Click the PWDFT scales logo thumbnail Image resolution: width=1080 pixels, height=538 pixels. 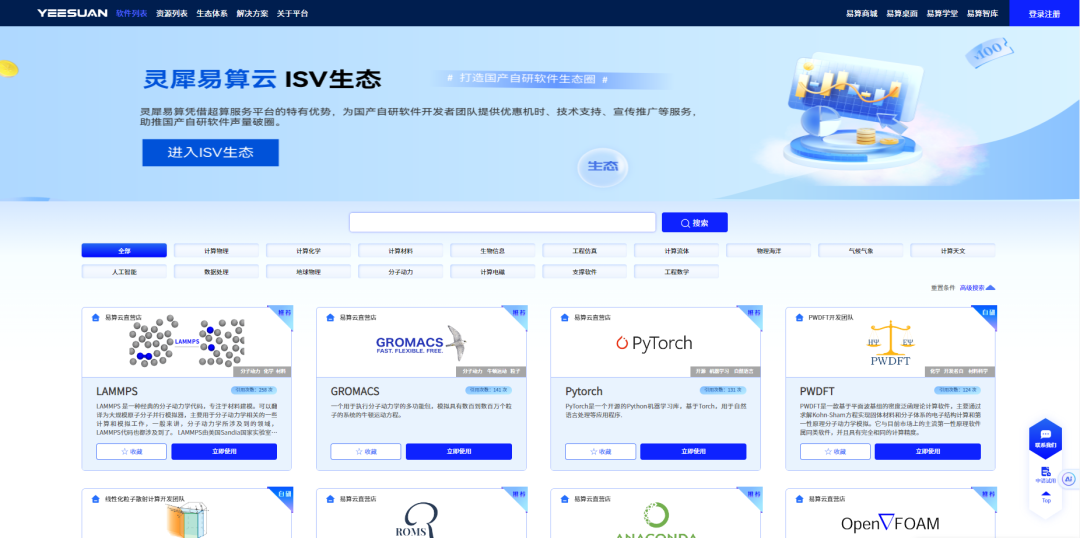[x=890, y=343]
